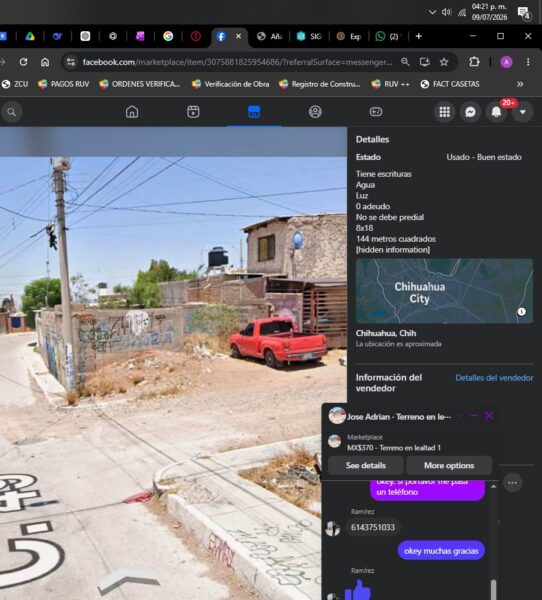This screenshot has height=600, width=542.
Task: Switch to the WhatsApp browser tab
Action: coord(388,36)
